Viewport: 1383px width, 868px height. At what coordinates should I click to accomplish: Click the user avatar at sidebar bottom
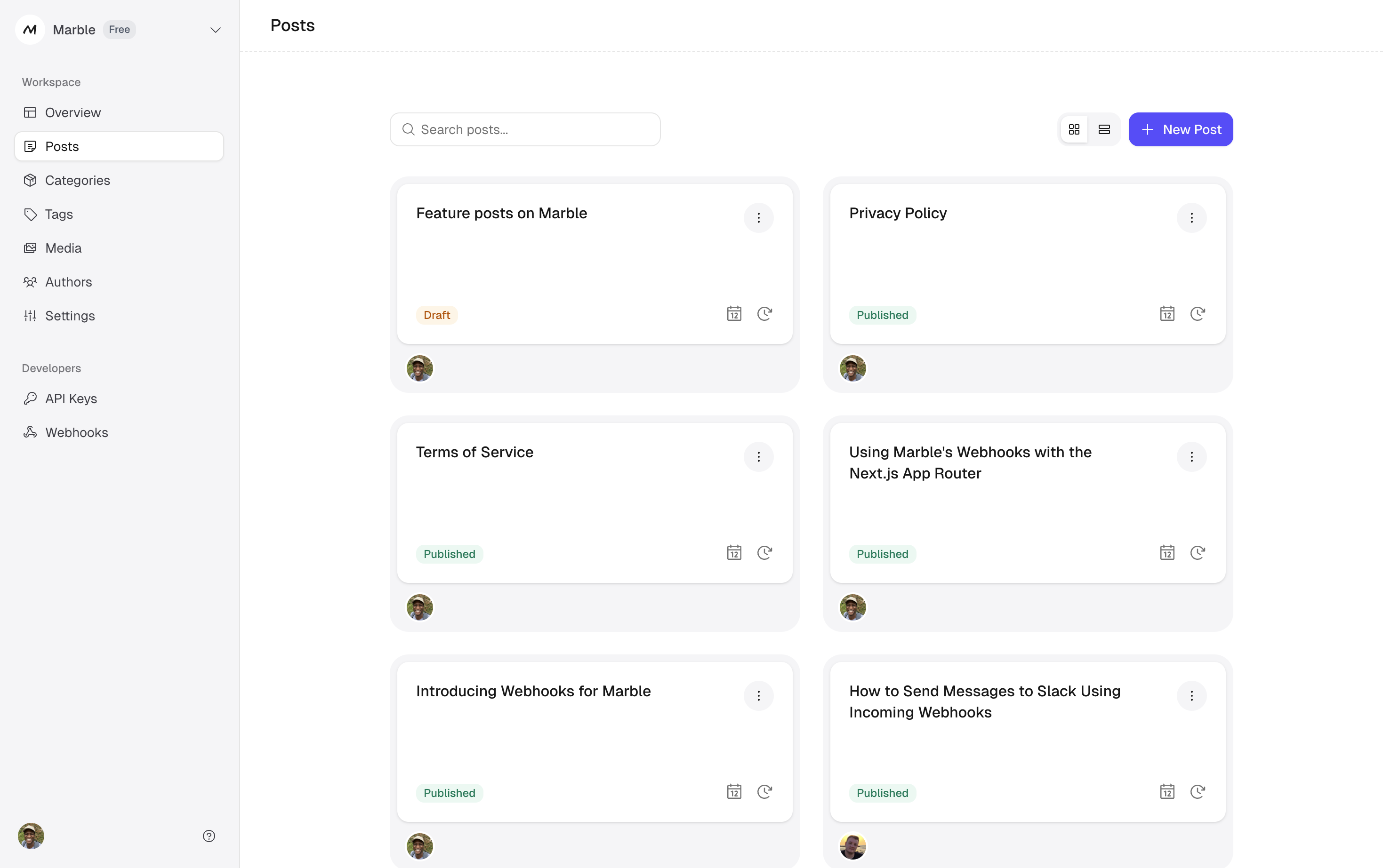tap(31, 836)
